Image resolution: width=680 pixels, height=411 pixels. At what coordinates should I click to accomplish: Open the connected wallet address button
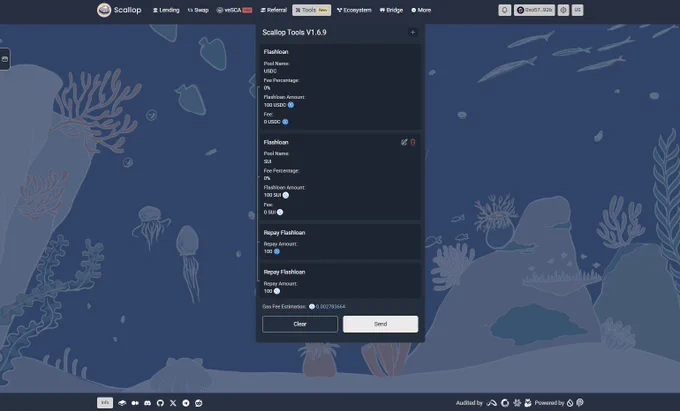pyautogui.click(x=534, y=10)
